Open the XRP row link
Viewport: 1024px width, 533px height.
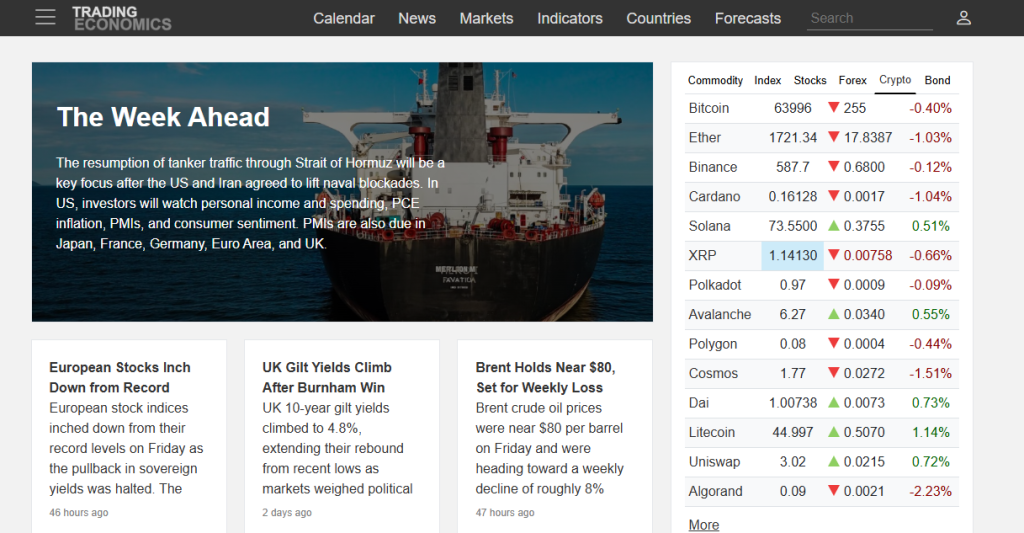702,255
